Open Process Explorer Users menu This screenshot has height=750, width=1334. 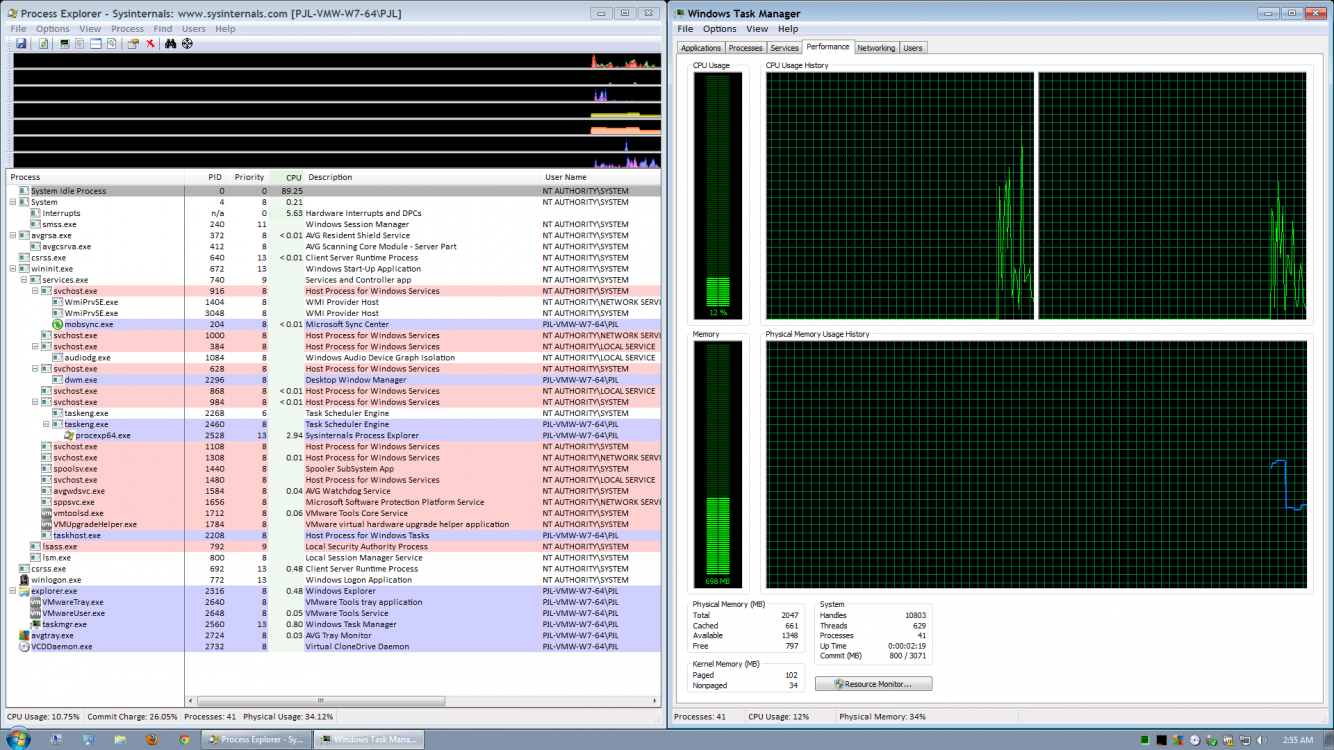(x=193, y=29)
